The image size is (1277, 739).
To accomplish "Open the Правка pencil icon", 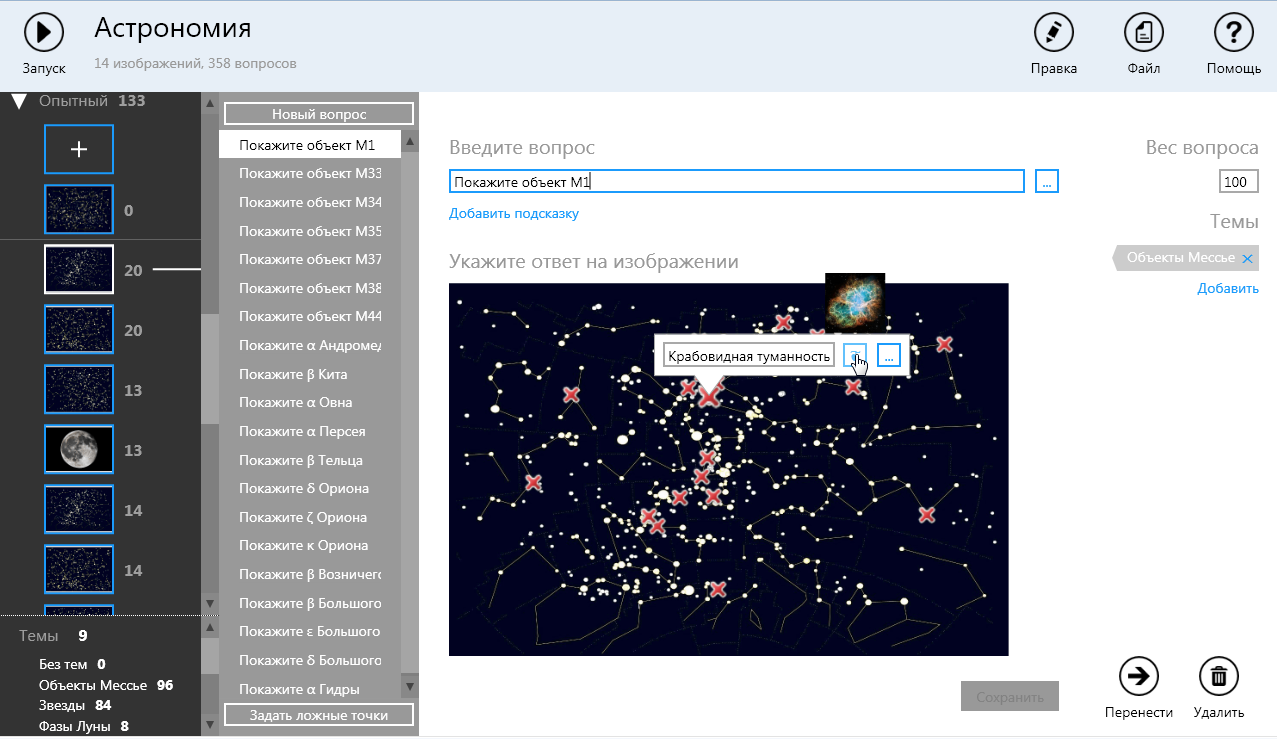I will [1053, 33].
